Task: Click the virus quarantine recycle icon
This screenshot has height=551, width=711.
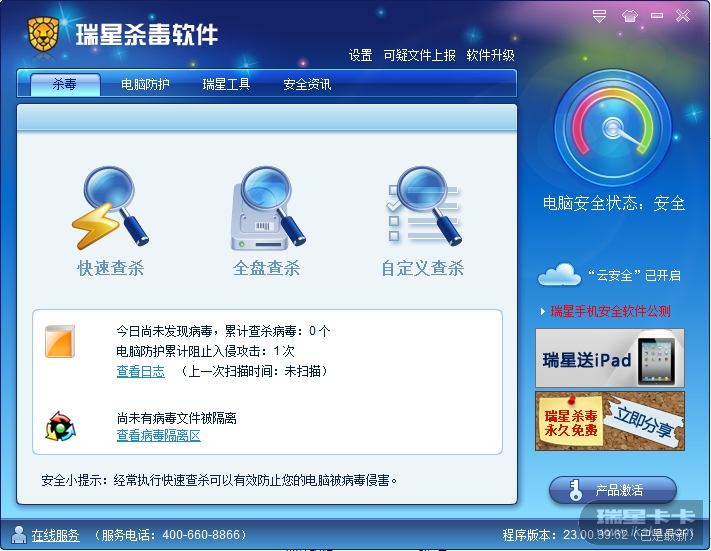Action: (60, 426)
